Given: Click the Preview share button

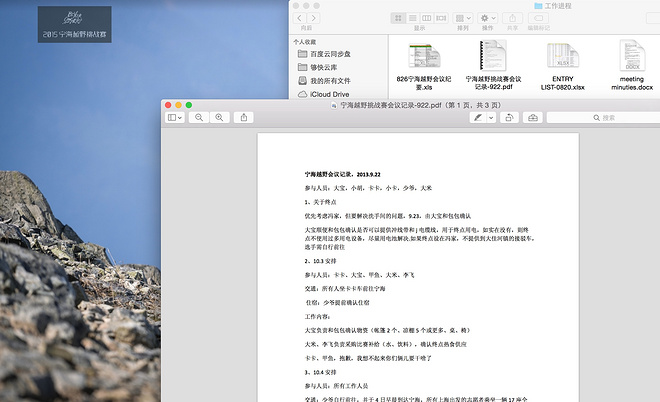Looking at the screenshot, I should click(x=244, y=118).
